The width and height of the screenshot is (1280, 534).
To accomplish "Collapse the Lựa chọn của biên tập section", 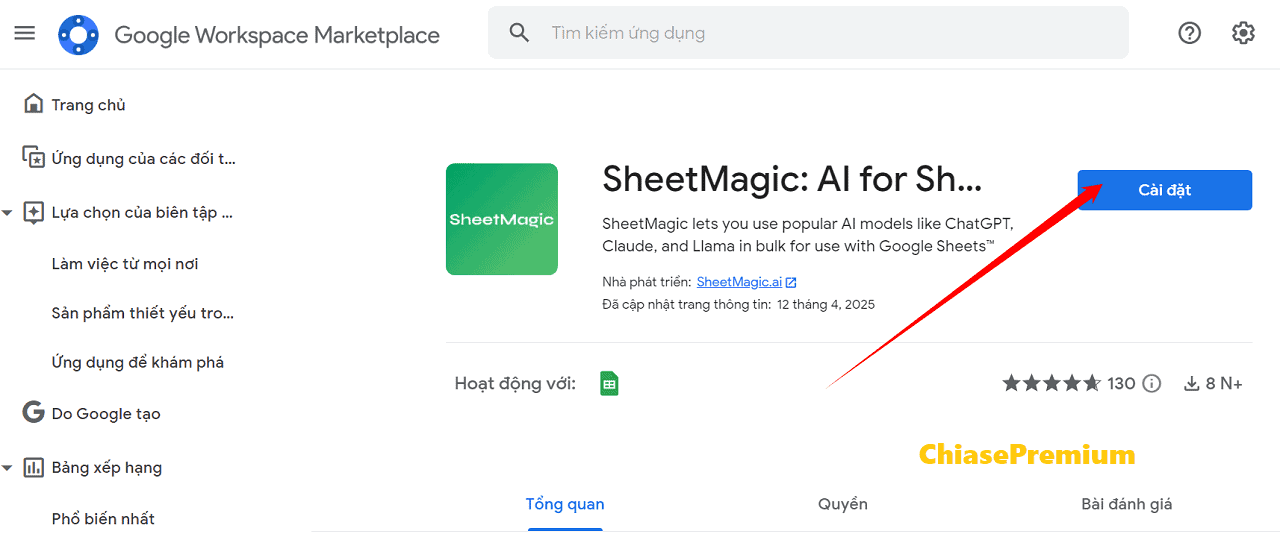I will pos(8,213).
